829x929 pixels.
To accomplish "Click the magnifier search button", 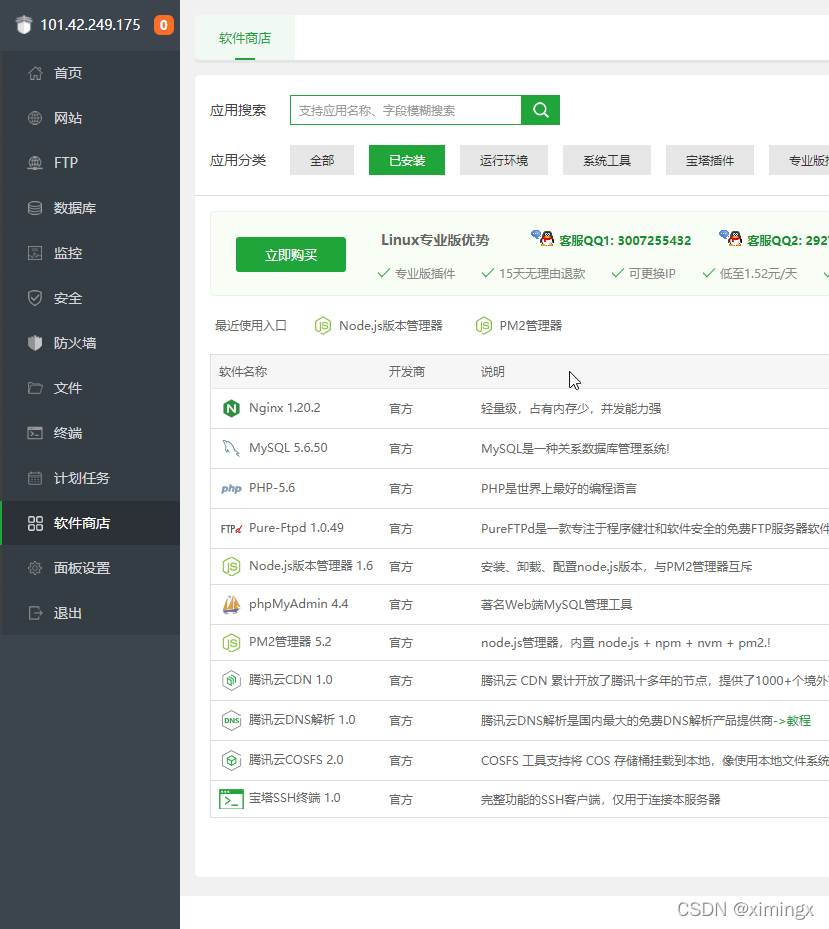I will (540, 110).
